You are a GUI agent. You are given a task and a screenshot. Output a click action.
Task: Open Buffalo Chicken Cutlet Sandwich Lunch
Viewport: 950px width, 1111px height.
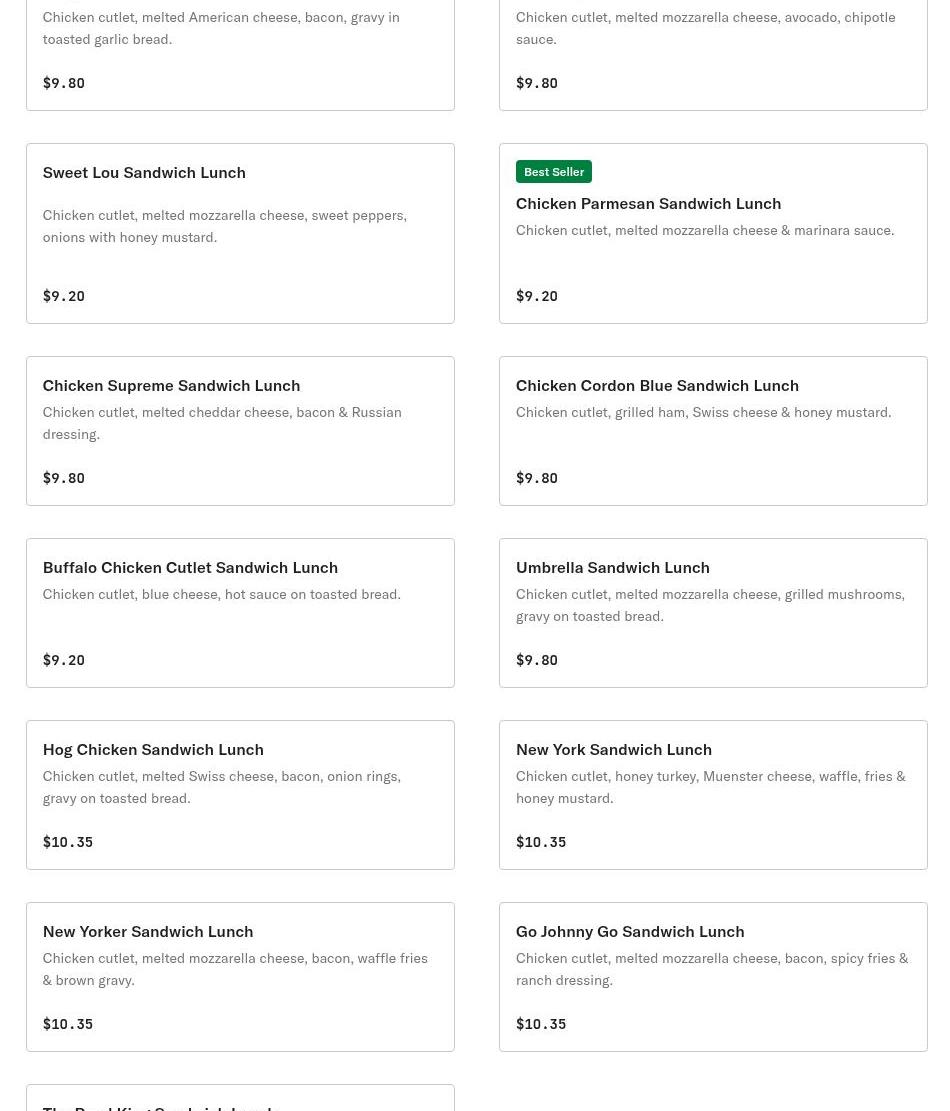coord(240,613)
